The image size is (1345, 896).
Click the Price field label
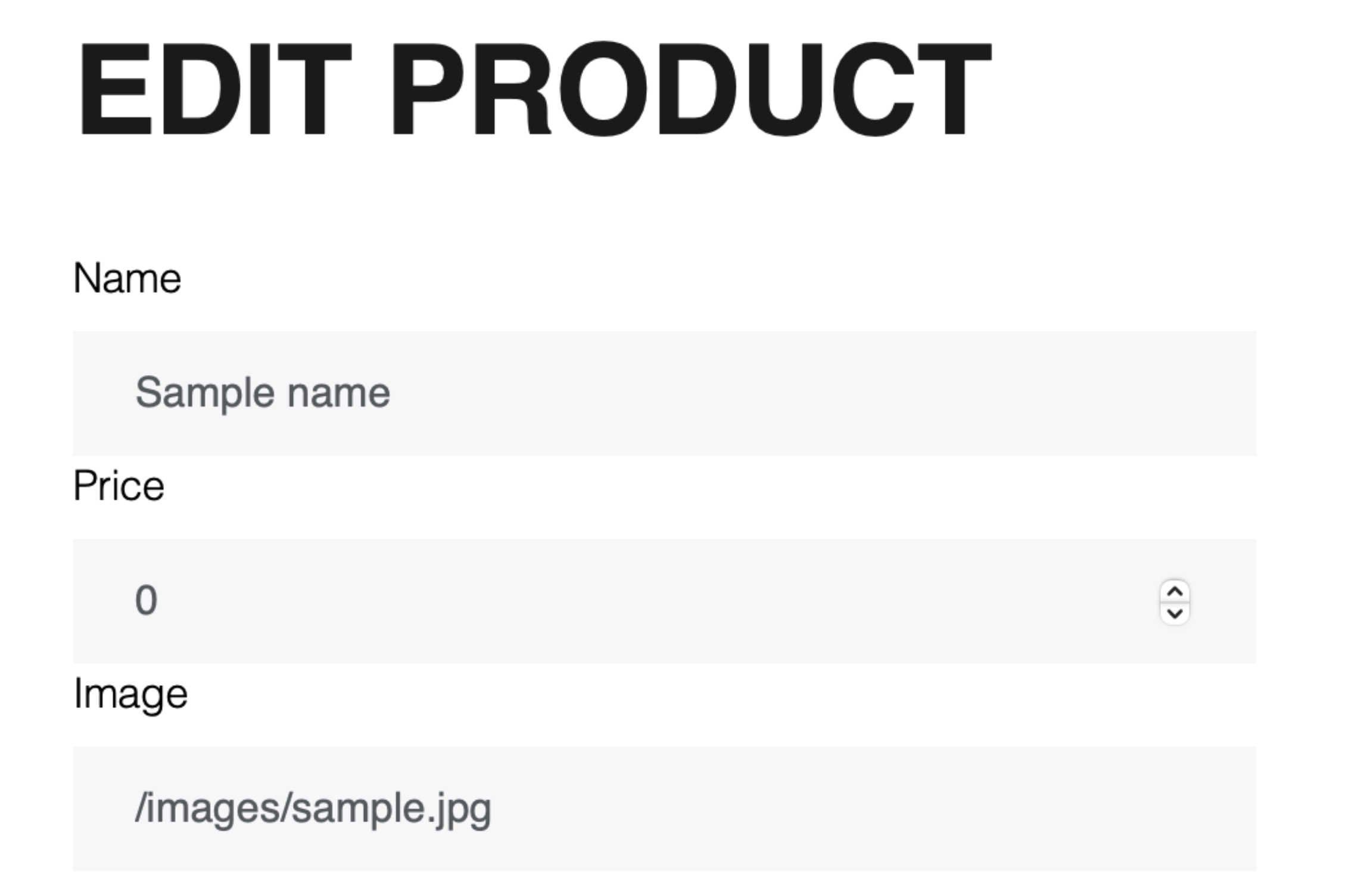pos(119,486)
